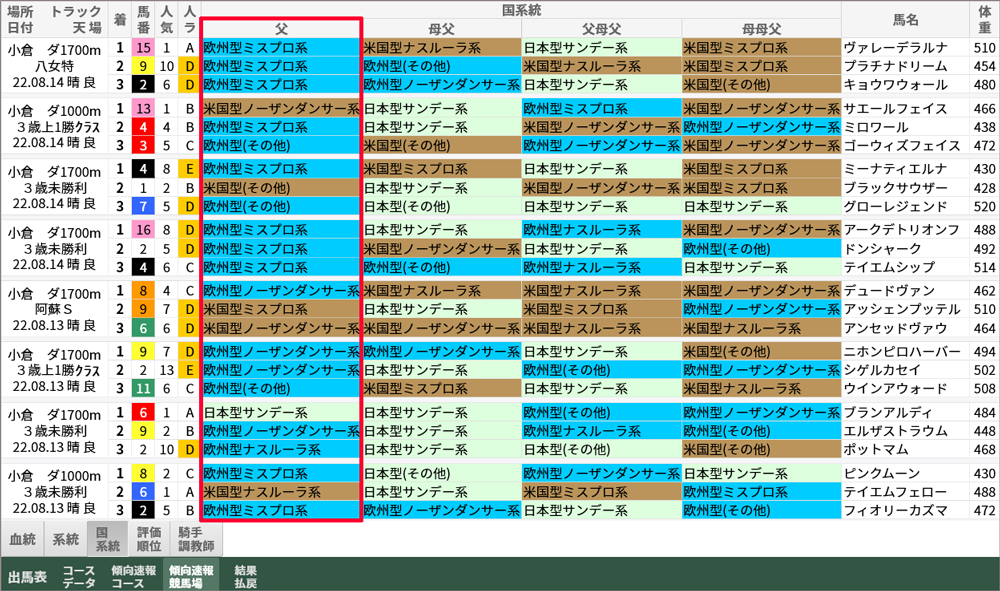
Task: Open 傾向速報コース in bottom navigation
Action: point(133,576)
